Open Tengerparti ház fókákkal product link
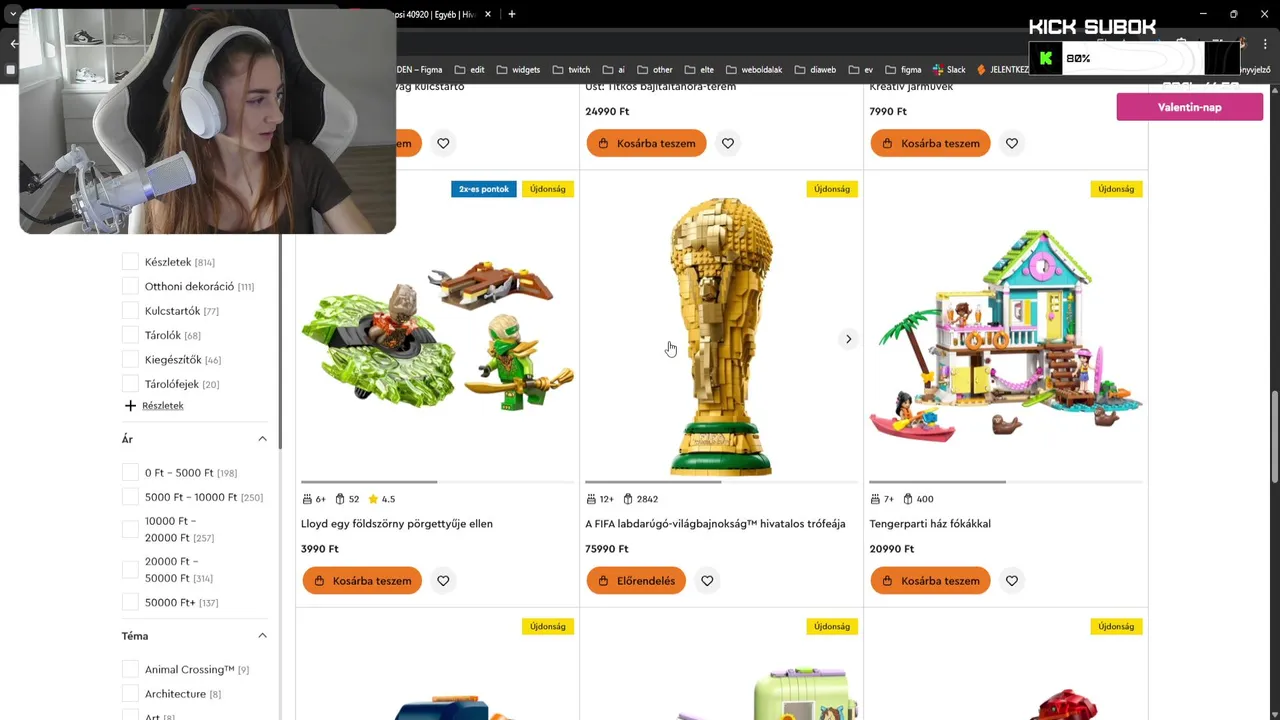Viewport: 1280px width, 720px height. [x=930, y=524]
